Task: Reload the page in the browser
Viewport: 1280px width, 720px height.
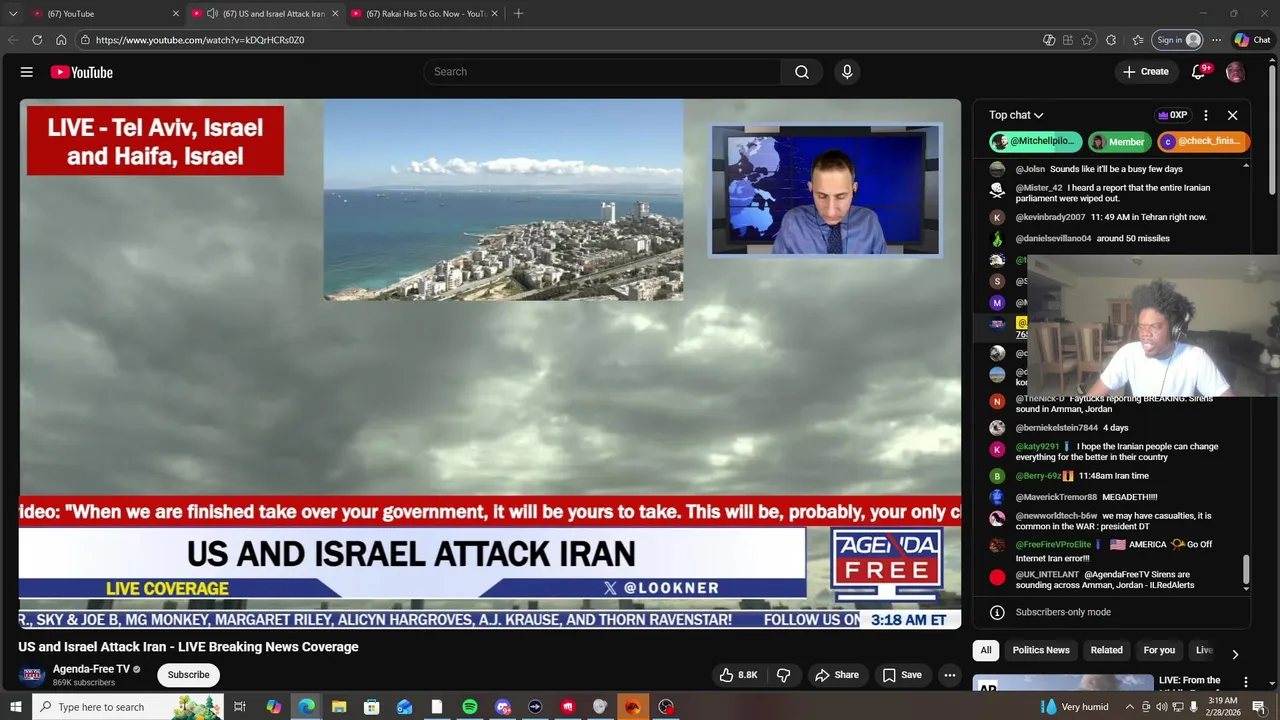Action: (37, 40)
